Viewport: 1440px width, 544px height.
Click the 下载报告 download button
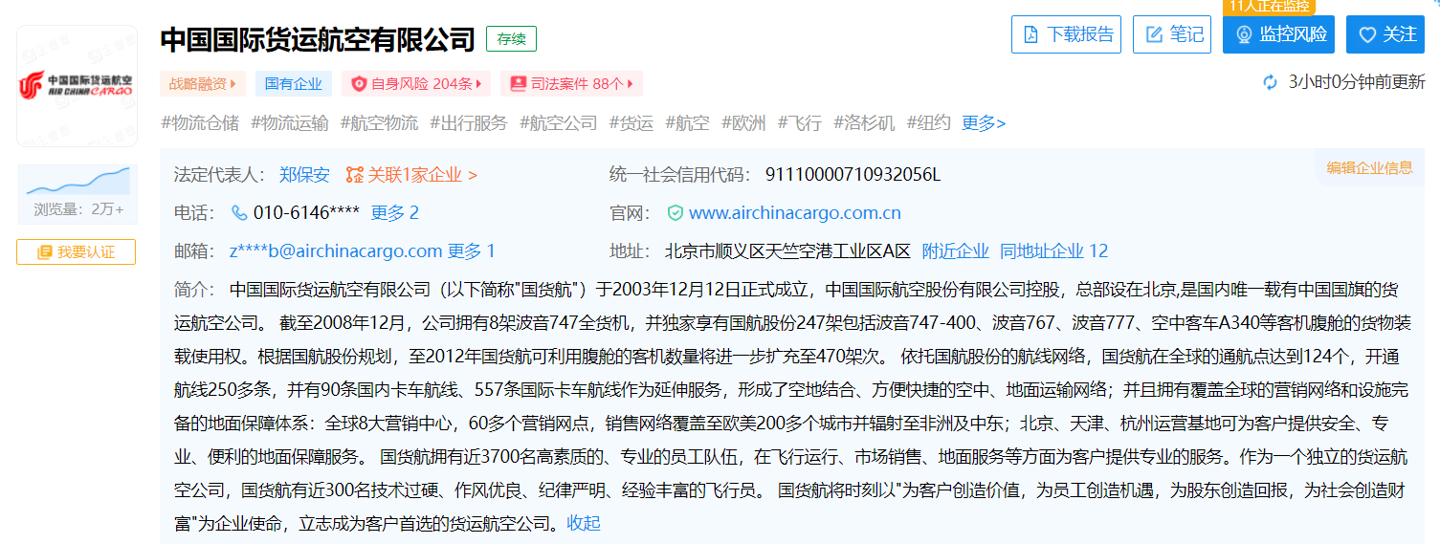click(x=1066, y=34)
